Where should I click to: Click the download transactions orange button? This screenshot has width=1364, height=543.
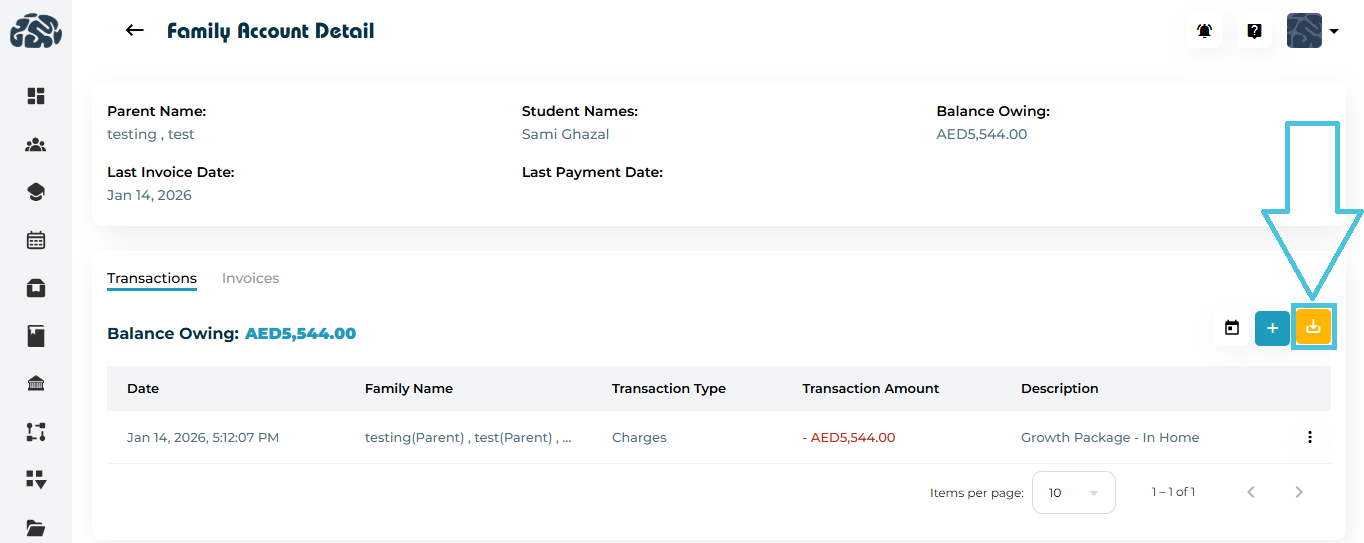[1313, 327]
